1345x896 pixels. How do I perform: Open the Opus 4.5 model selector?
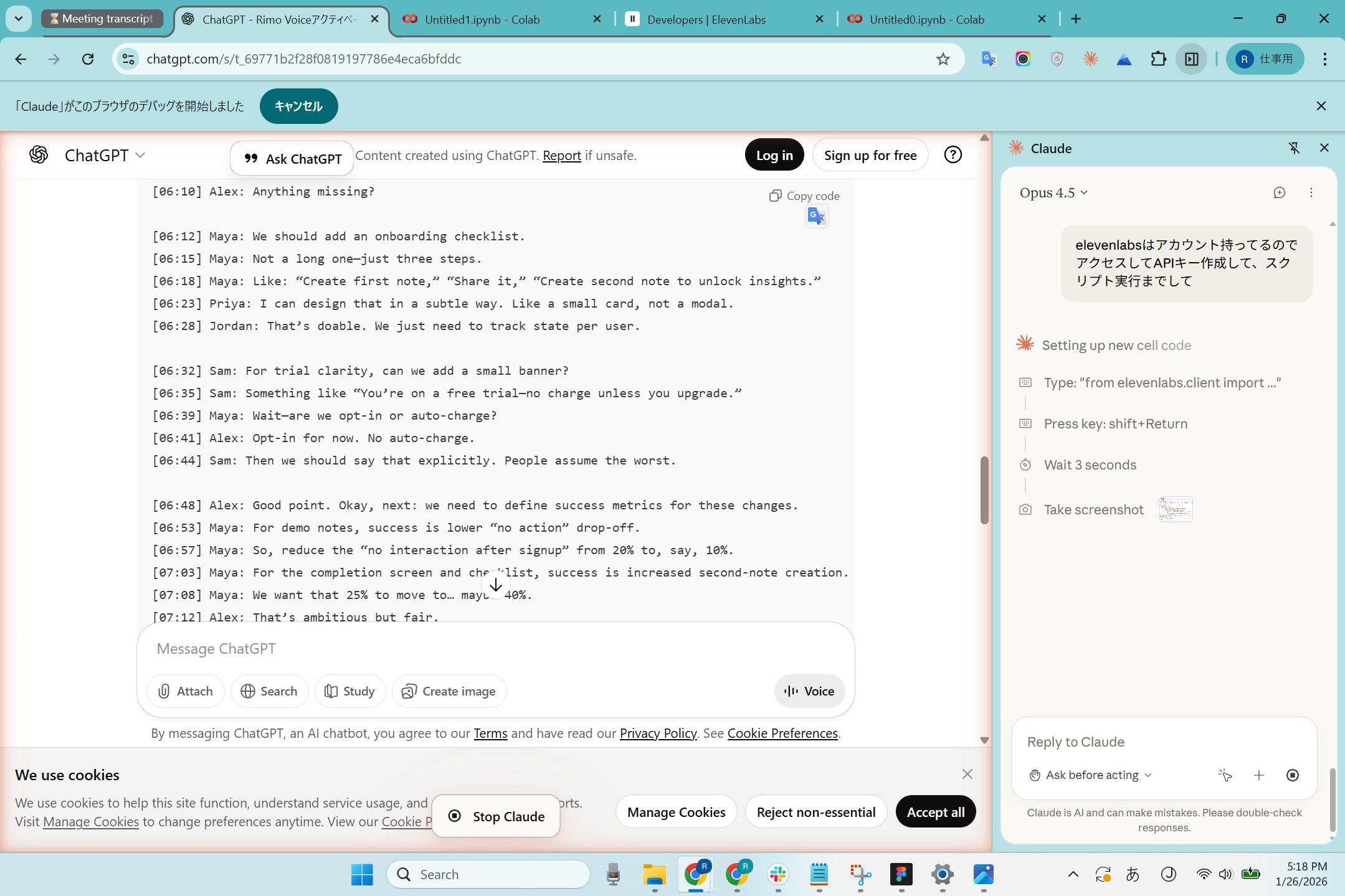[1052, 192]
